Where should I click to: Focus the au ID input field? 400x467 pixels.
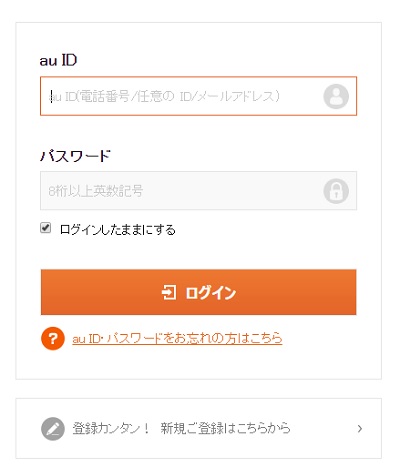(x=199, y=96)
